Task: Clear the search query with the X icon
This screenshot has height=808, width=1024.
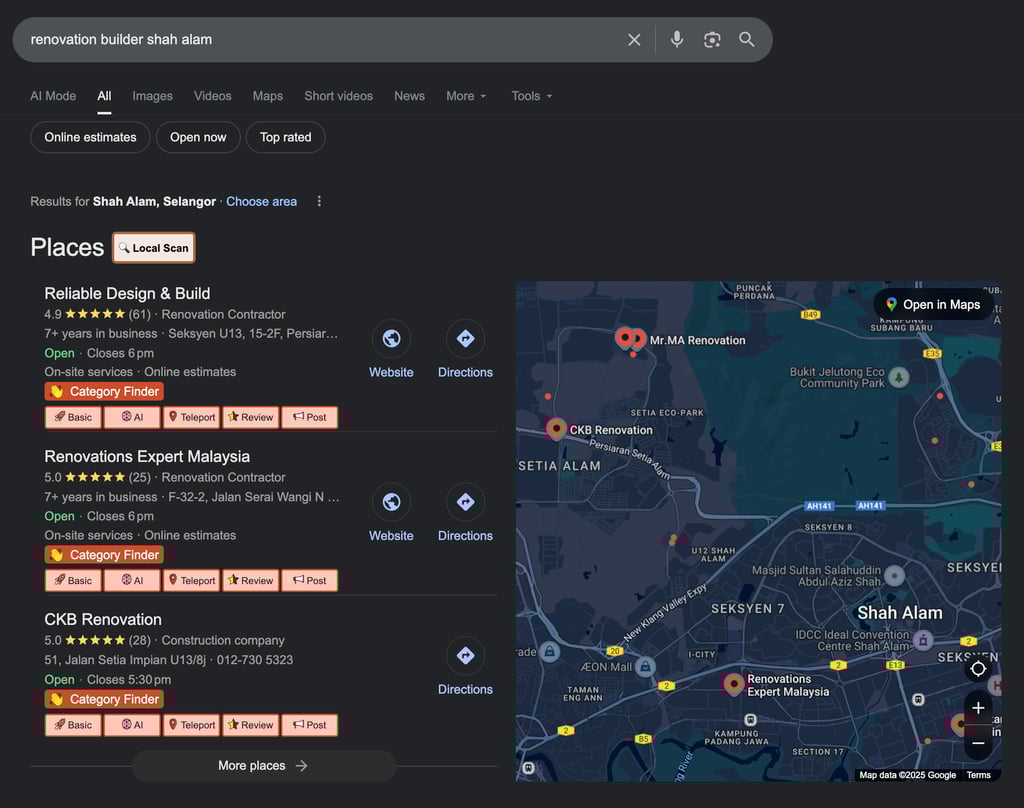Action: [x=633, y=40]
